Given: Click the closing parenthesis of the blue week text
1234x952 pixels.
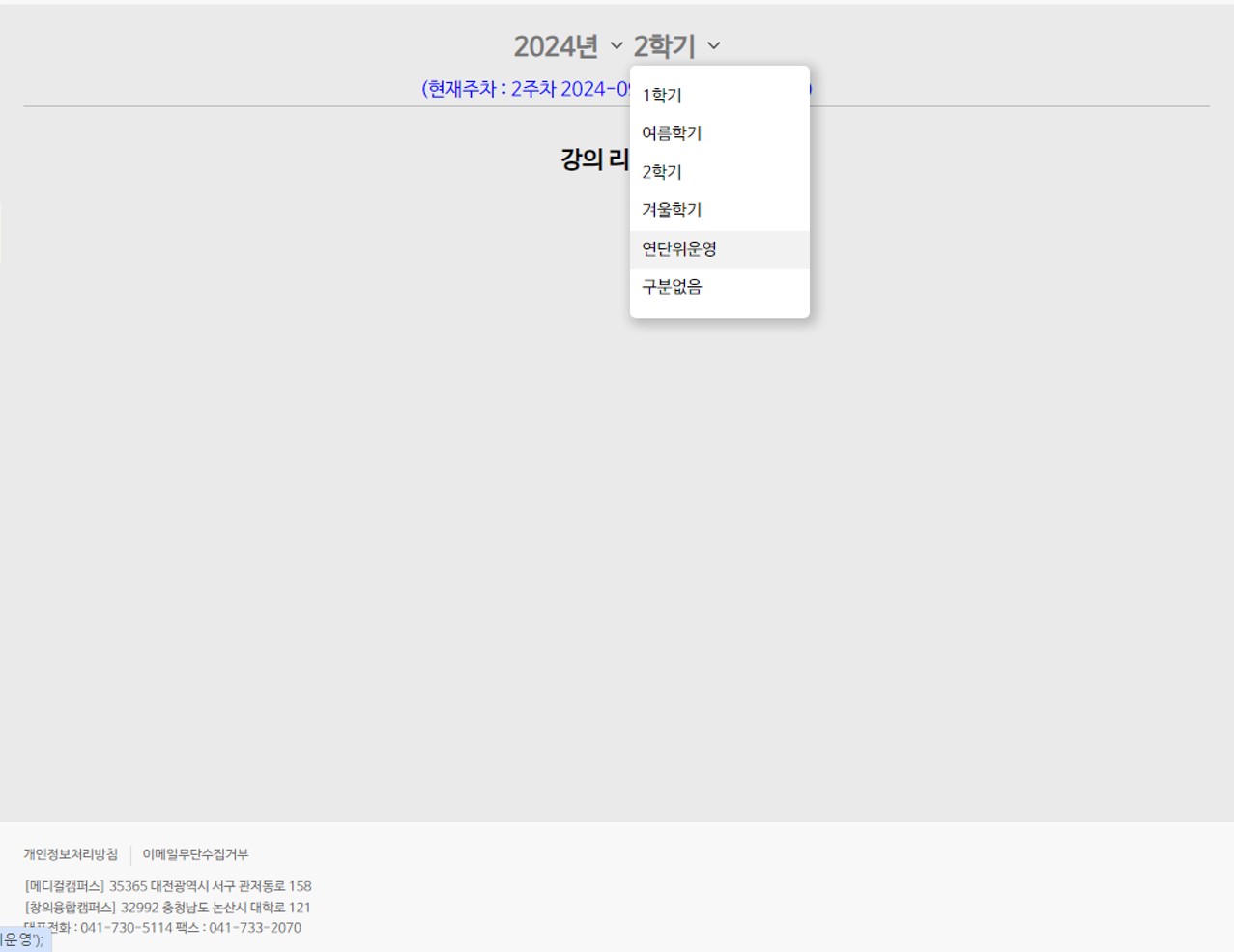Looking at the screenshot, I should coord(810,89).
